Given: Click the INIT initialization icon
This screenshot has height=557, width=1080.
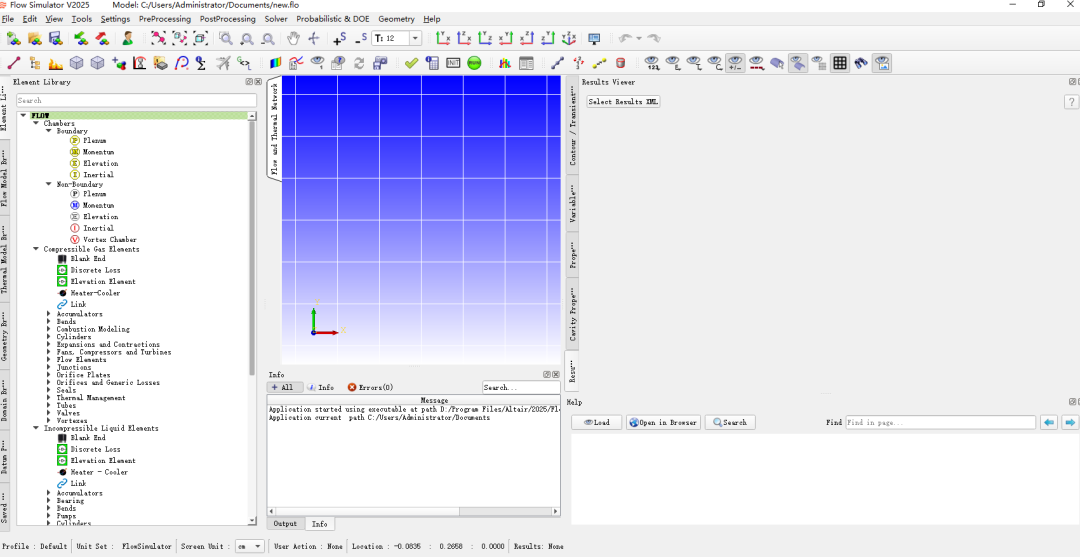Looking at the screenshot, I should 453,63.
